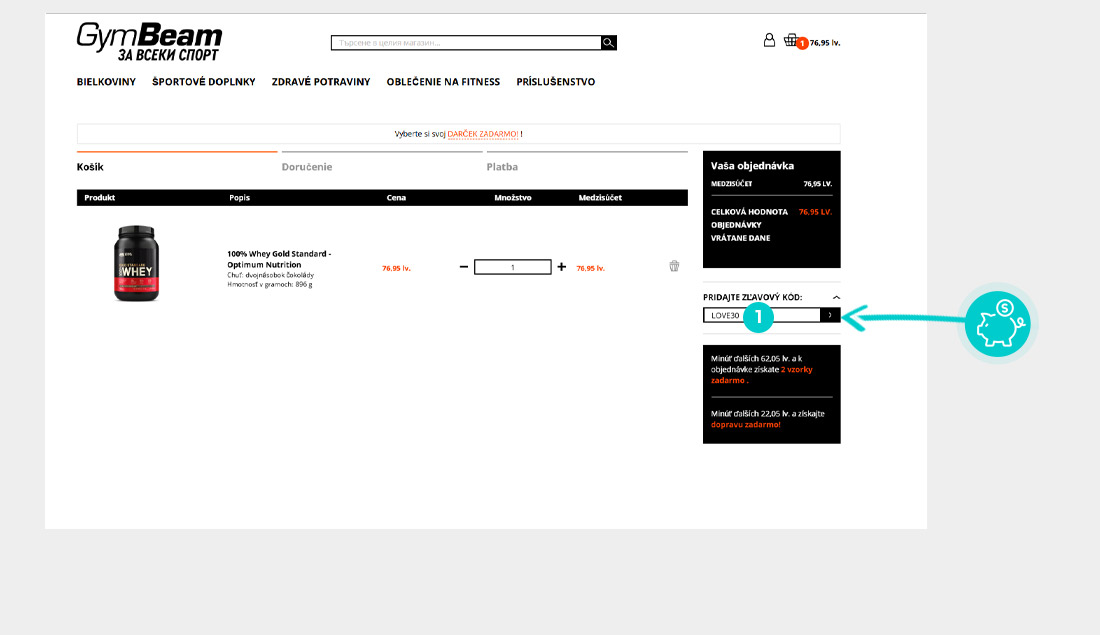Click the Cena column header
1100x635 pixels.
point(396,198)
